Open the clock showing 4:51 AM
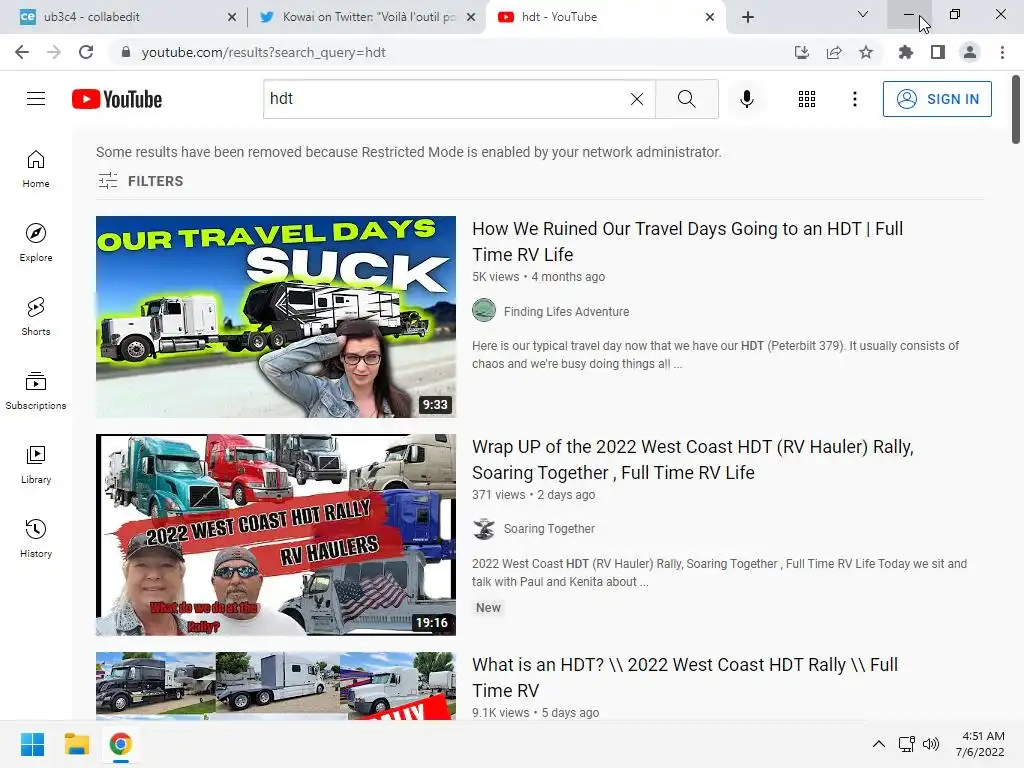Viewport: 1024px width, 768px height. tap(980, 744)
